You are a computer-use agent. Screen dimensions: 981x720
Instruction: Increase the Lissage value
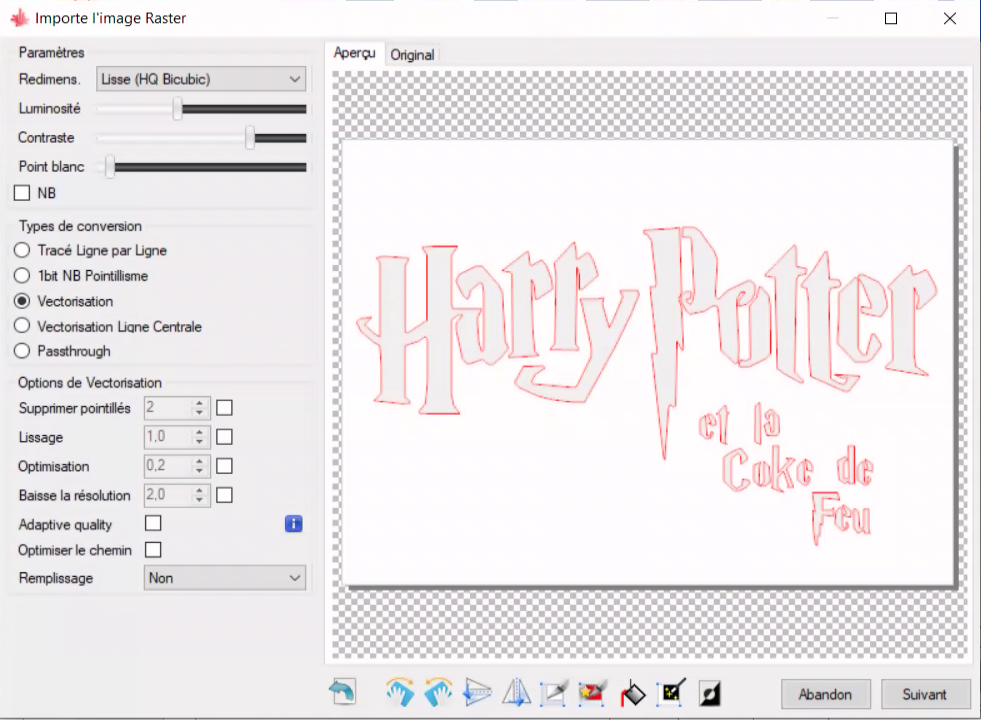tap(199, 432)
